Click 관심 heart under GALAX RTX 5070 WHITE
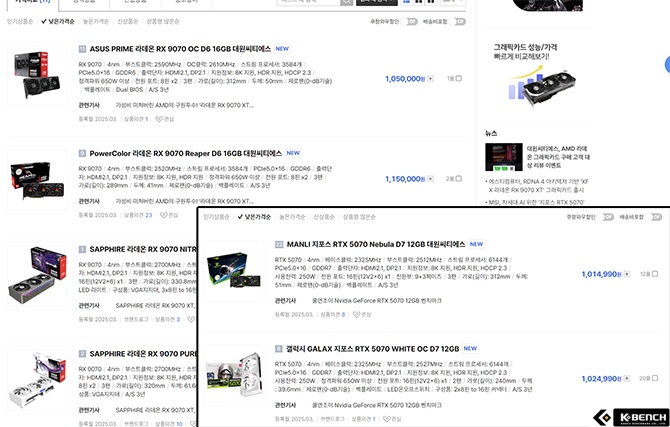This screenshot has height=427, width=670. 392,419
